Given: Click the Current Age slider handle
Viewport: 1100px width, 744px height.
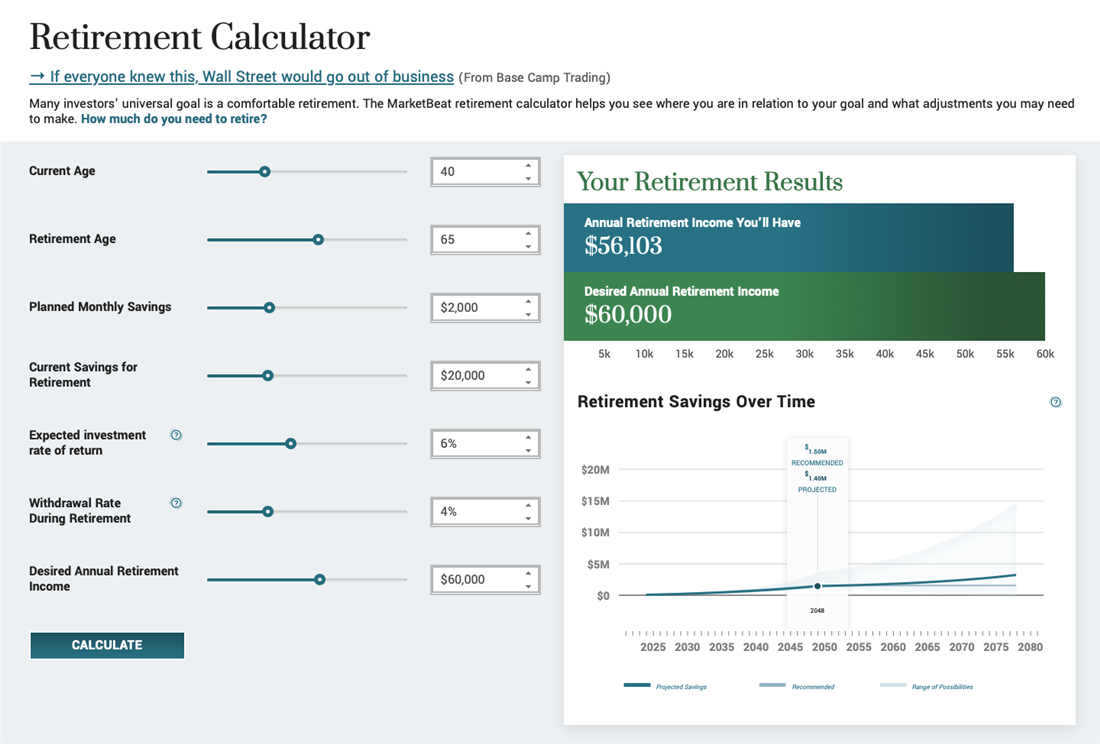Looking at the screenshot, I should (264, 172).
